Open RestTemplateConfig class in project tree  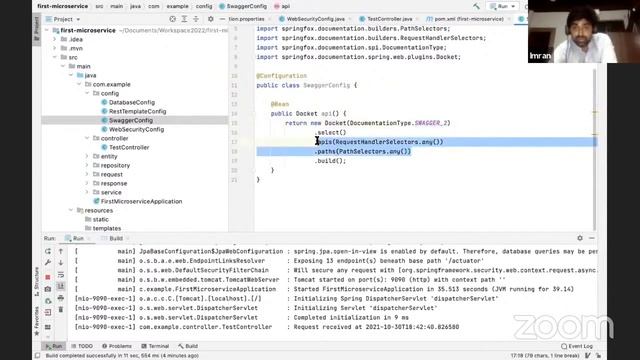point(137,111)
